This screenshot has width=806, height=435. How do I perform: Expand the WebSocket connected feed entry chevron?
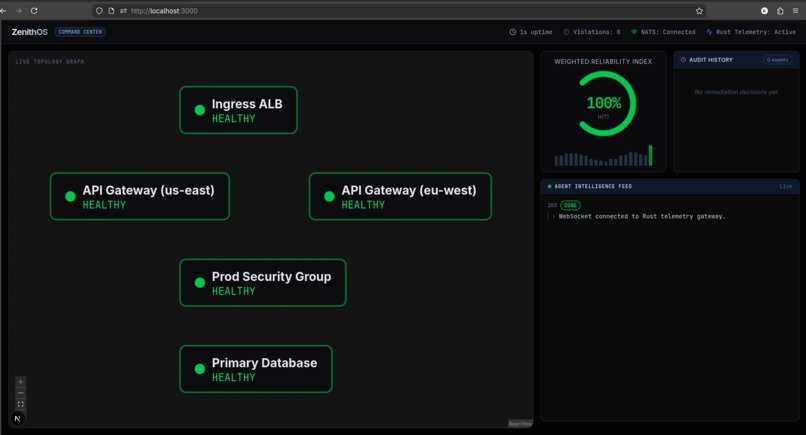click(554, 216)
